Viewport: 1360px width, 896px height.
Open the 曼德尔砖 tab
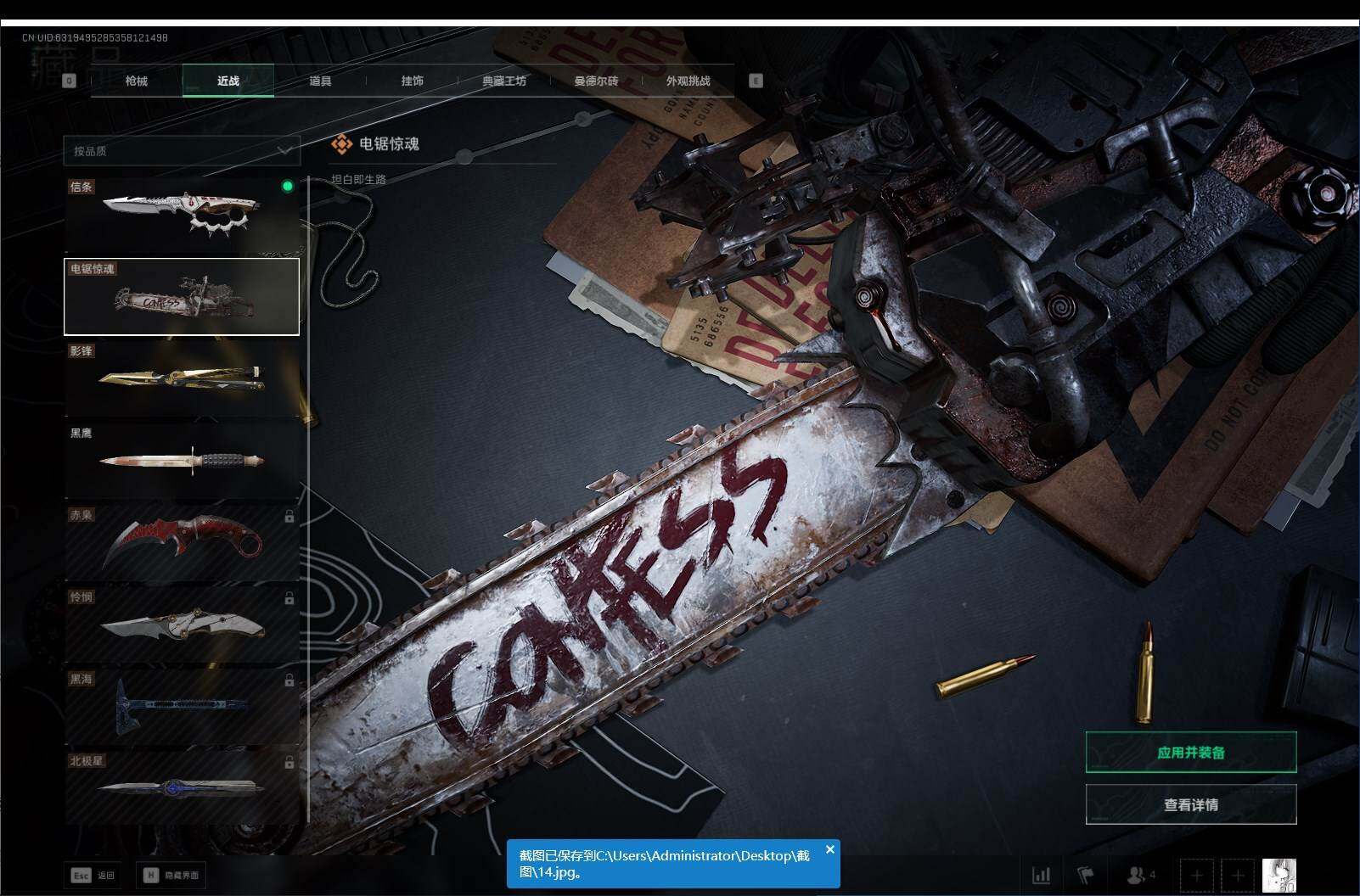(596, 81)
